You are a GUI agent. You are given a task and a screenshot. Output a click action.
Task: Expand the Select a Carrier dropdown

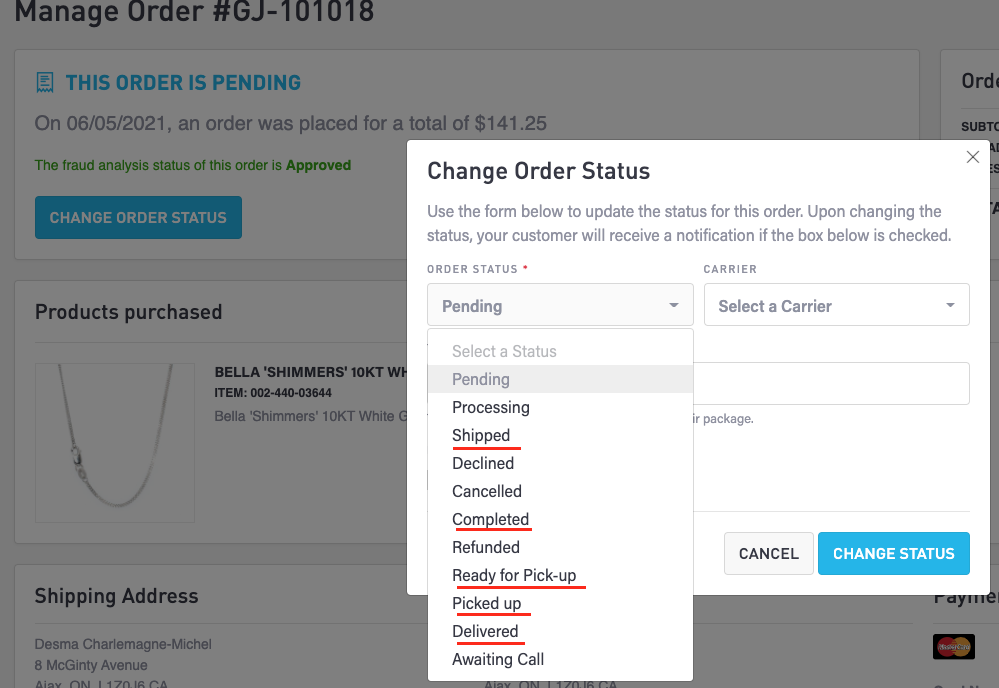pyautogui.click(x=836, y=306)
